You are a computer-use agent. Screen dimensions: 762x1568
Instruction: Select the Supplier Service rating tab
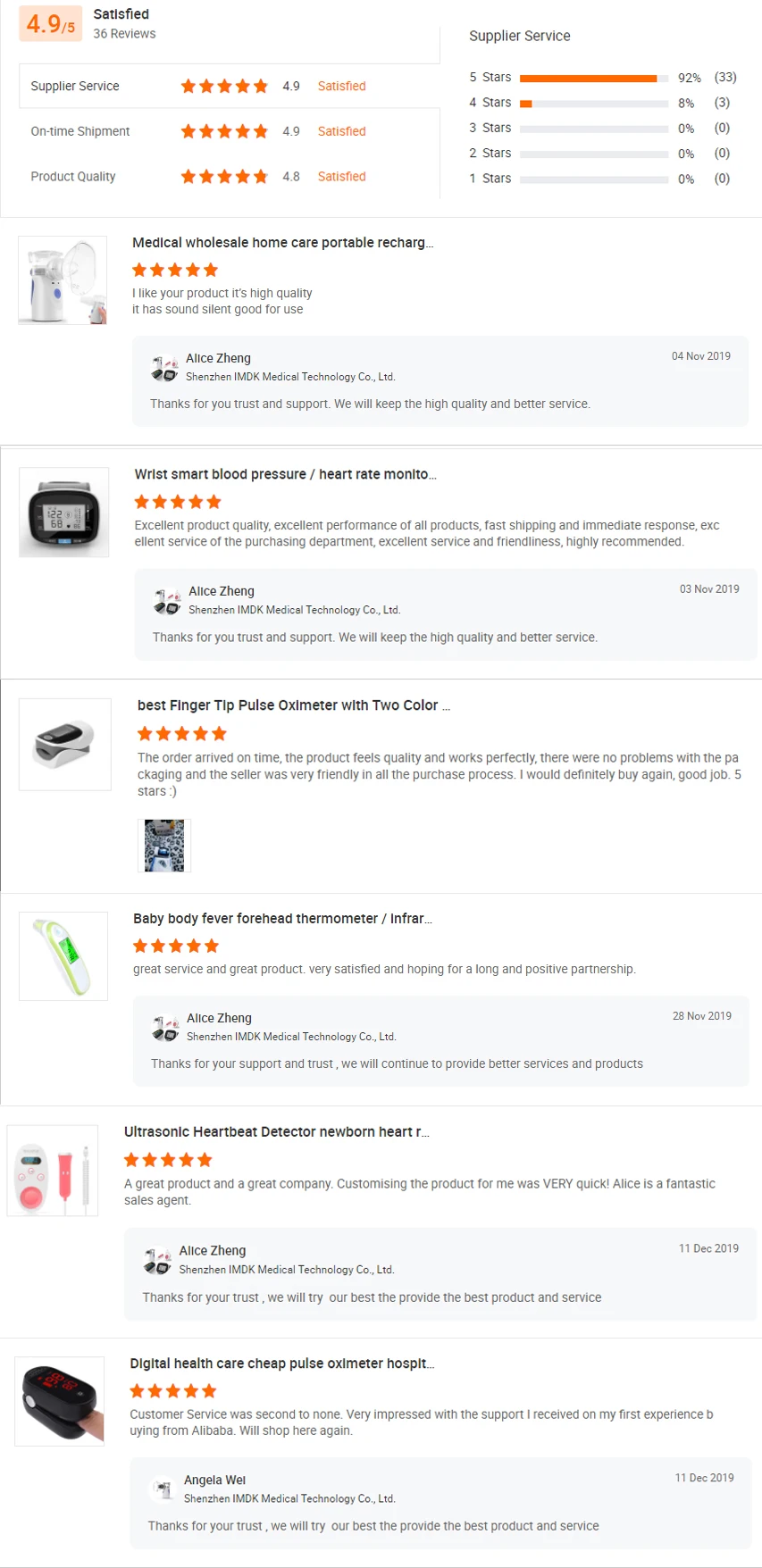(x=75, y=87)
